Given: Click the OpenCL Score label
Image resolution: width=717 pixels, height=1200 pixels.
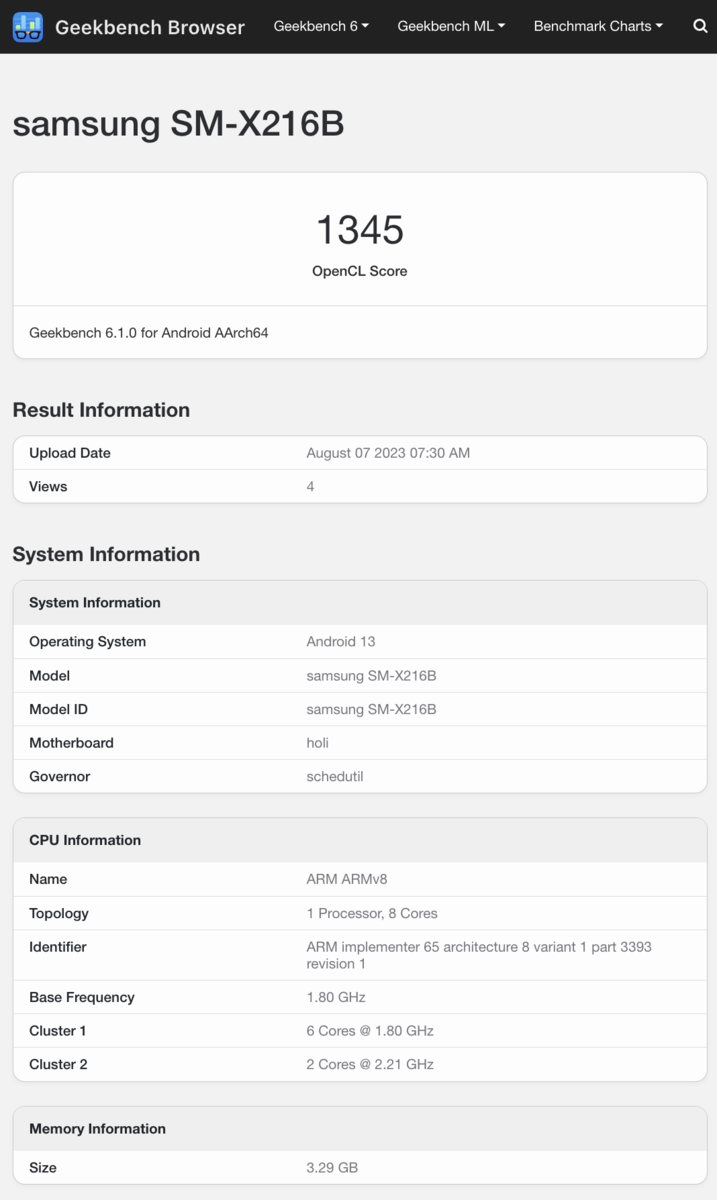Looking at the screenshot, I should 360,271.
